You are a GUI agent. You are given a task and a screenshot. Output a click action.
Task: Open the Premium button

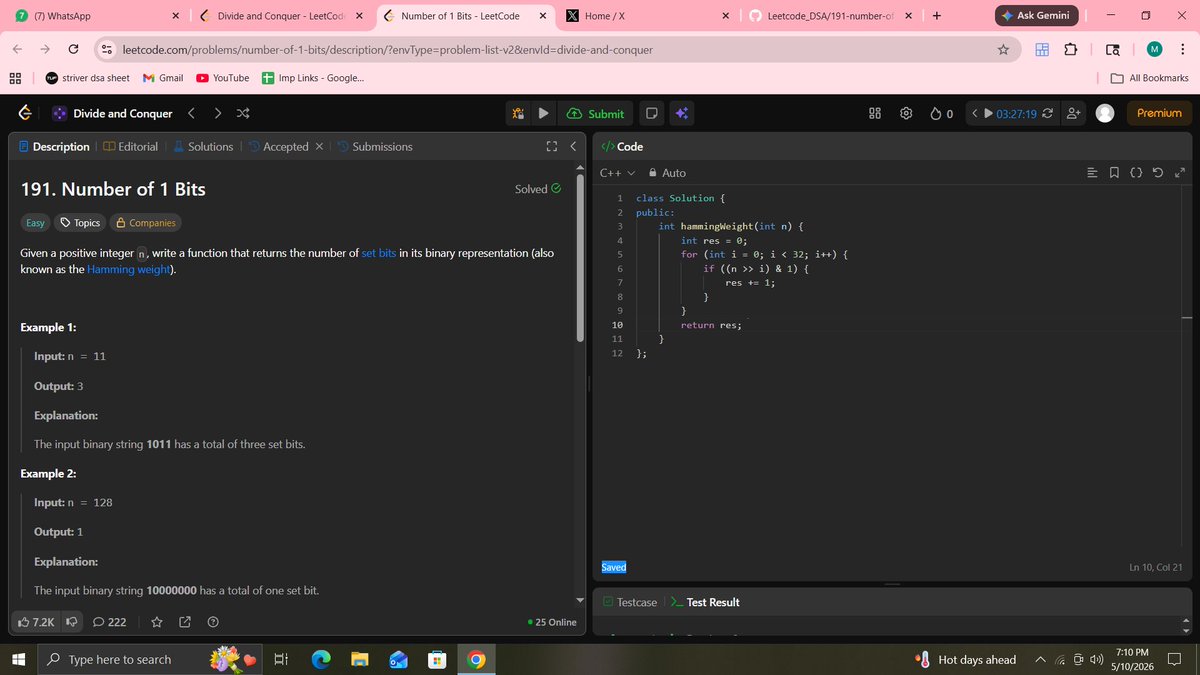pos(1159,113)
